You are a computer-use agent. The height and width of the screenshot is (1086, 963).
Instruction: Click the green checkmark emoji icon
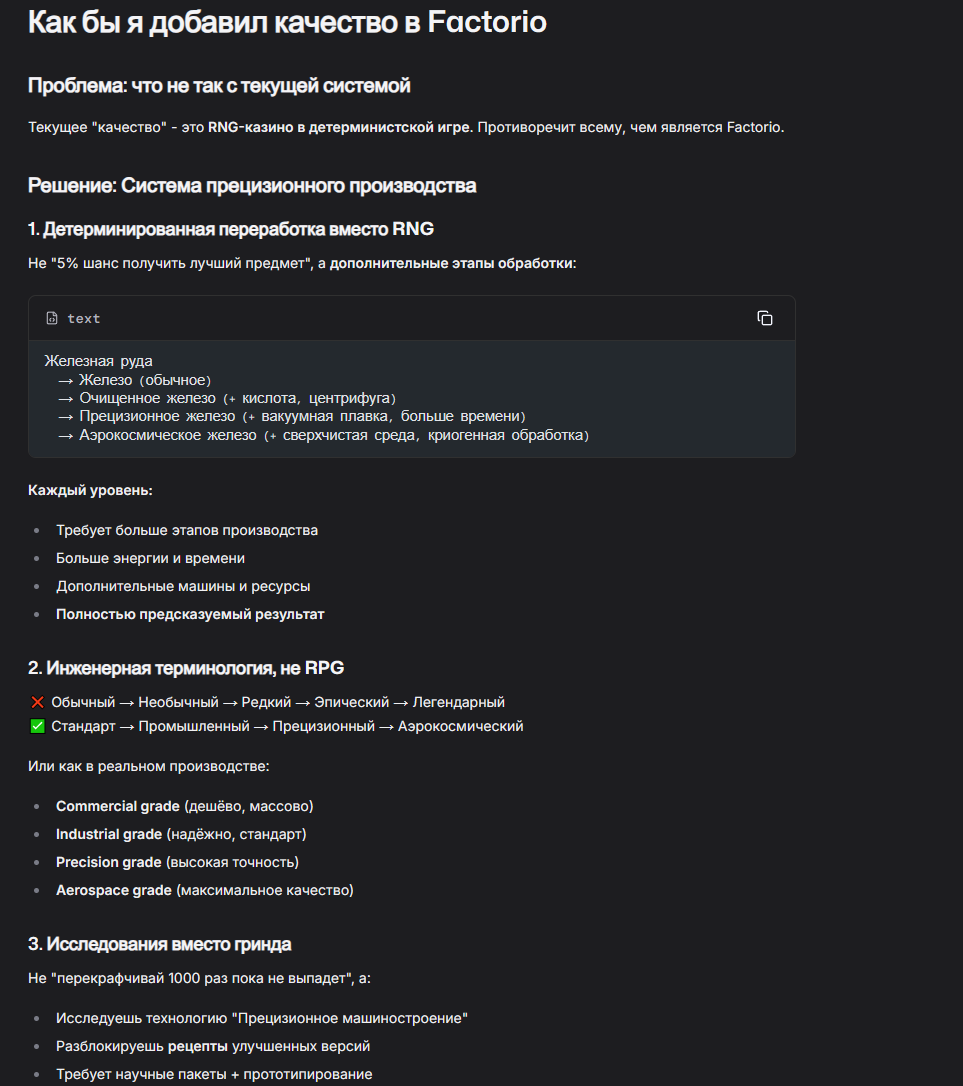coord(38,726)
